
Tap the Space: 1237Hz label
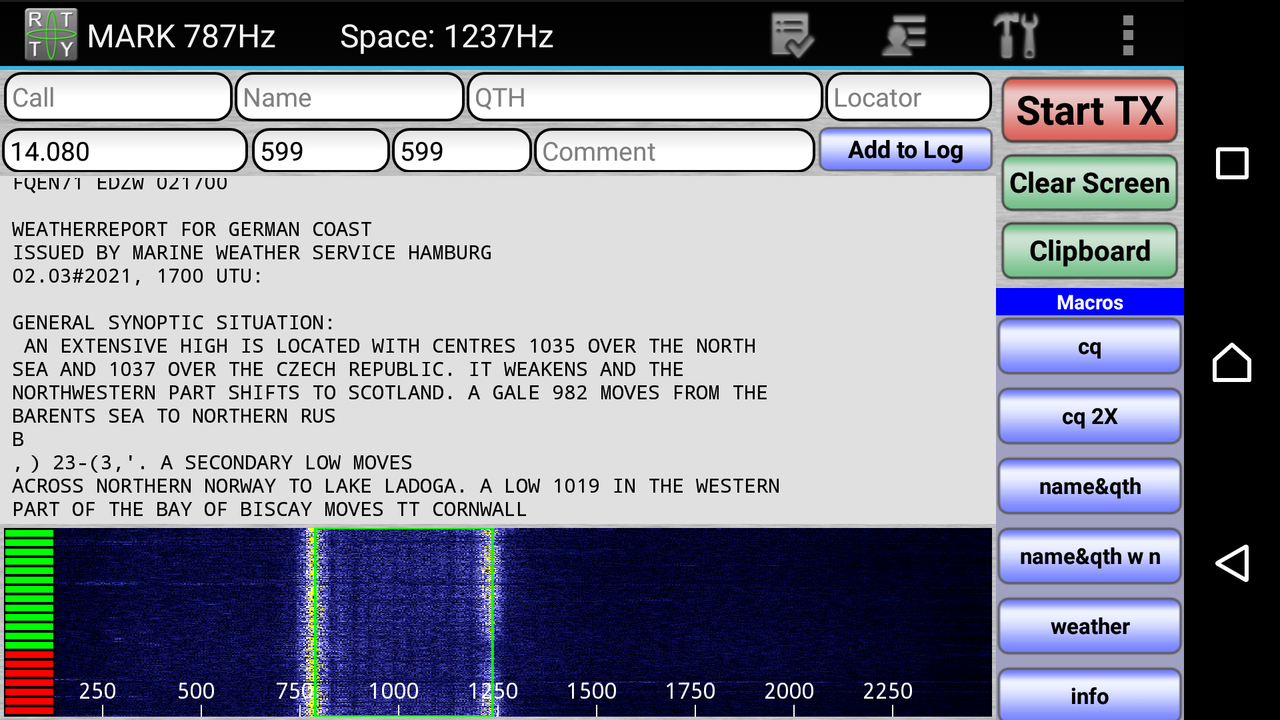[x=446, y=37]
